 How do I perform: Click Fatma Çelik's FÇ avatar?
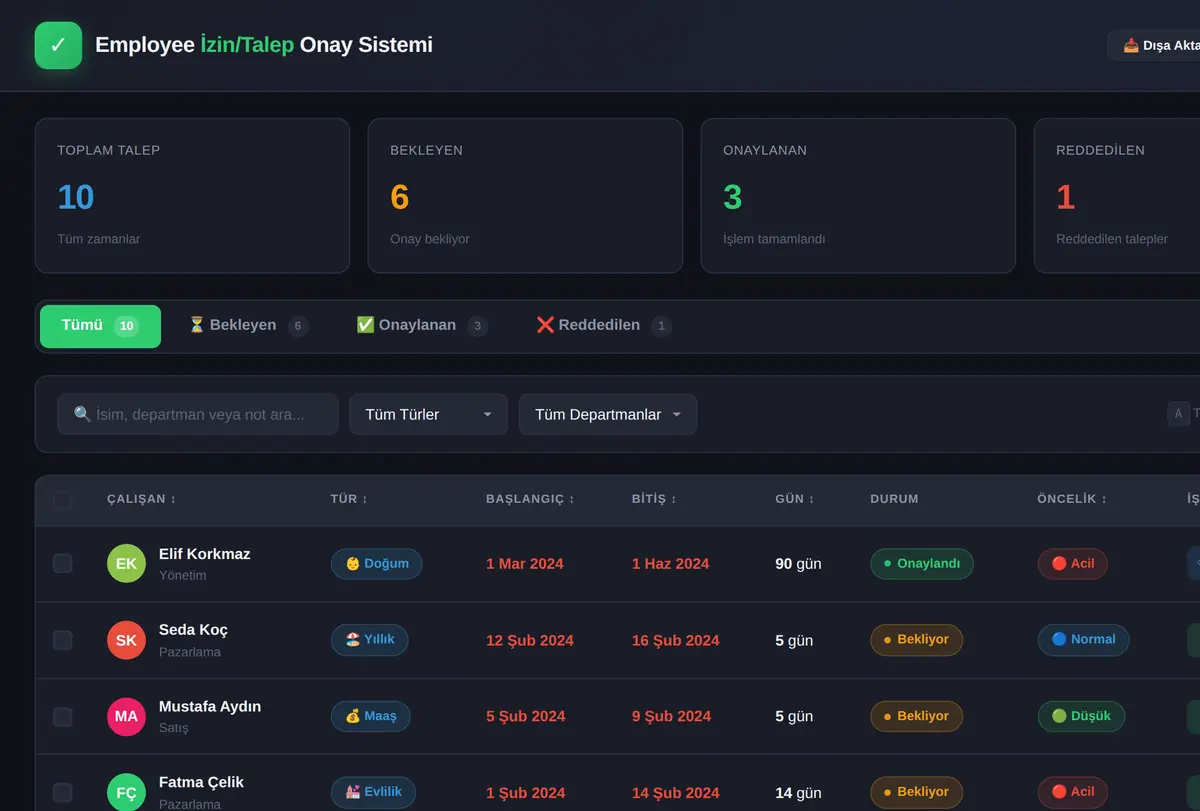[126, 792]
